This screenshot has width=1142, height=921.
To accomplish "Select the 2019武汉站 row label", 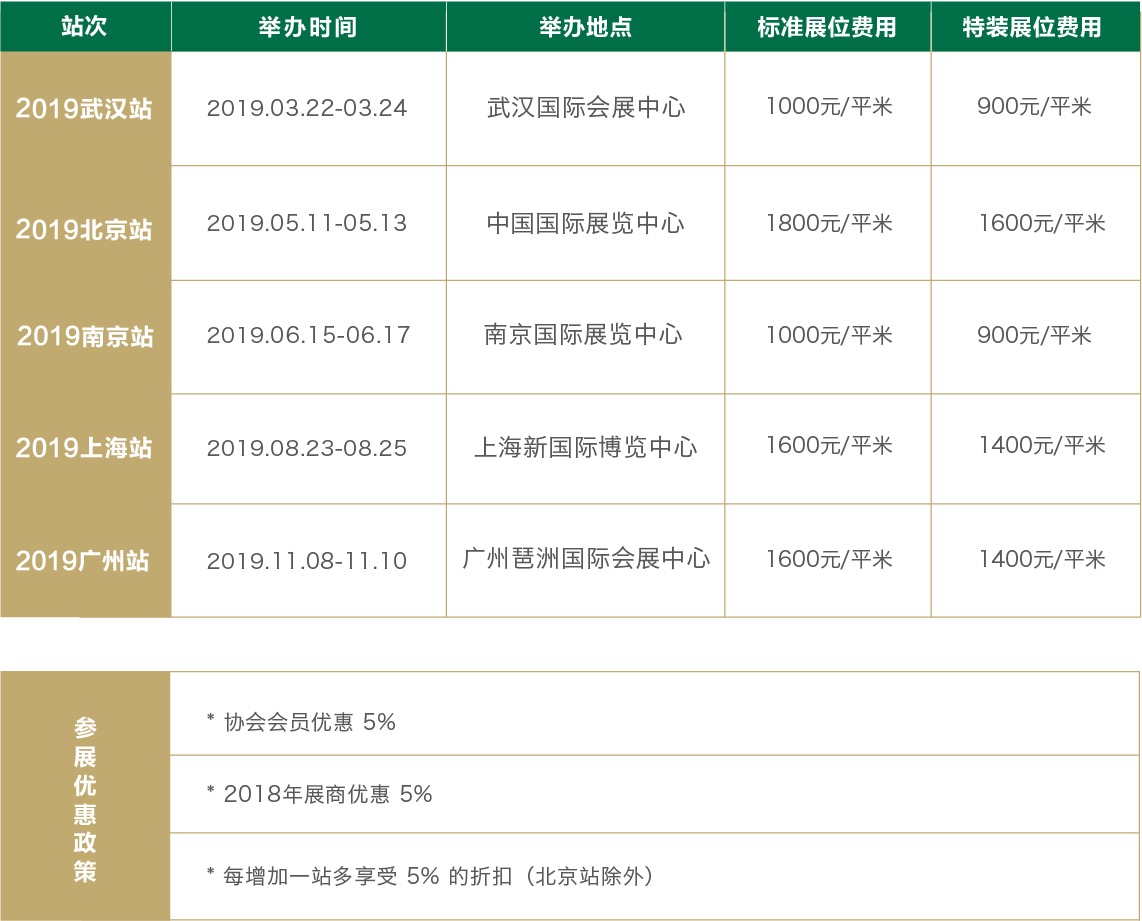I will [x=85, y=108].
